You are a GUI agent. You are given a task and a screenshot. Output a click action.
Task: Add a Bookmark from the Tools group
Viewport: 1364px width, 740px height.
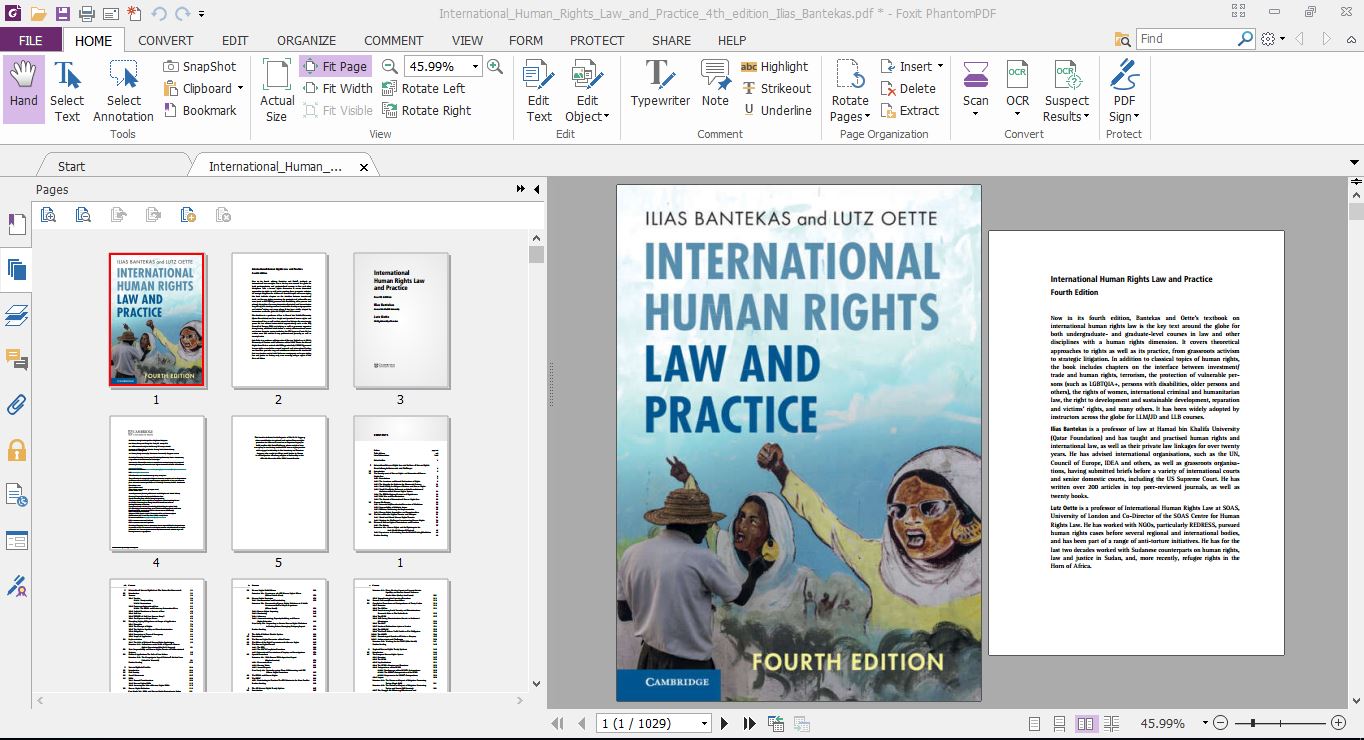tap(200, 110)
